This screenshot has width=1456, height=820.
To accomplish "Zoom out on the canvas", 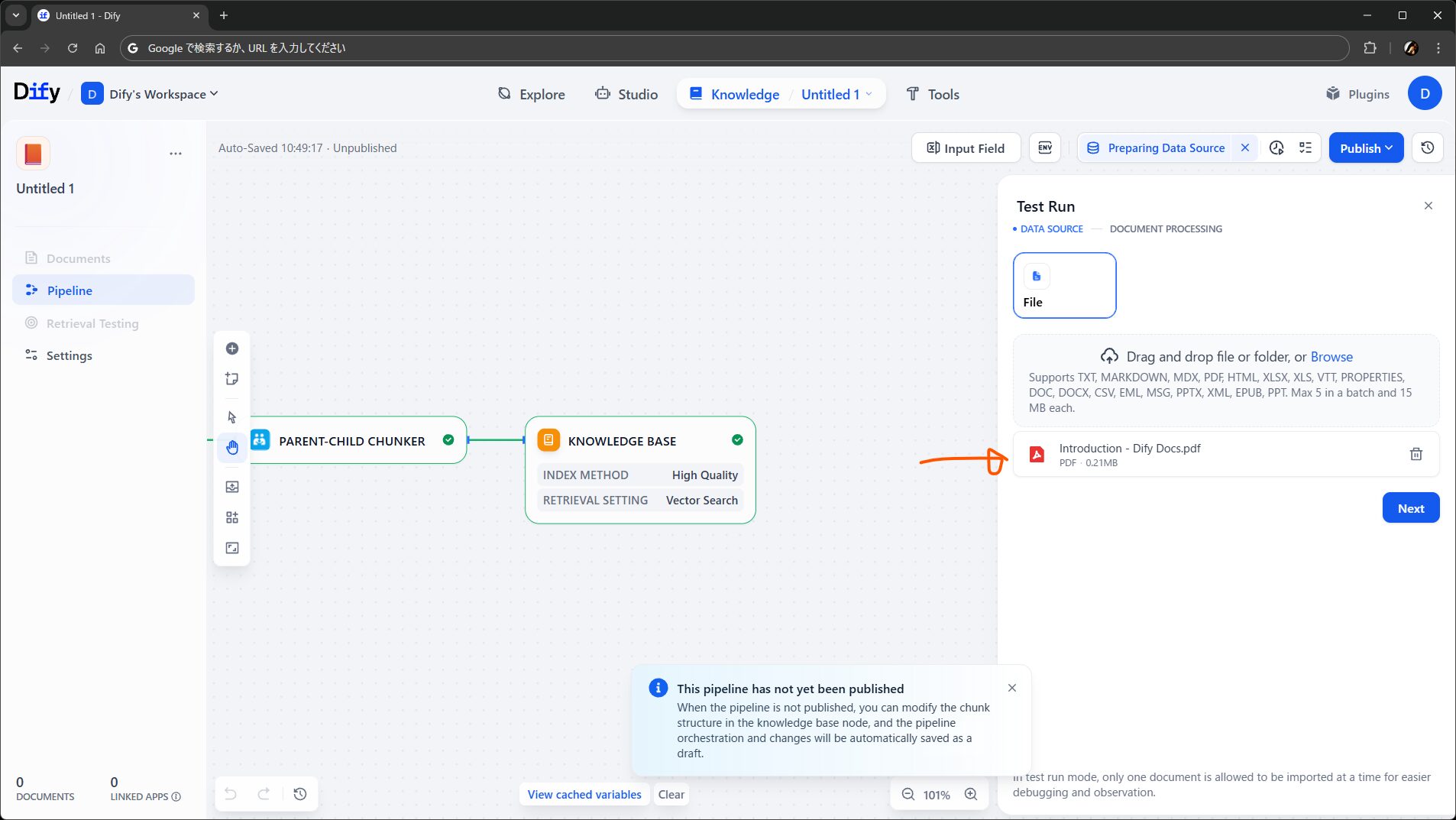I will click(908, 794).
